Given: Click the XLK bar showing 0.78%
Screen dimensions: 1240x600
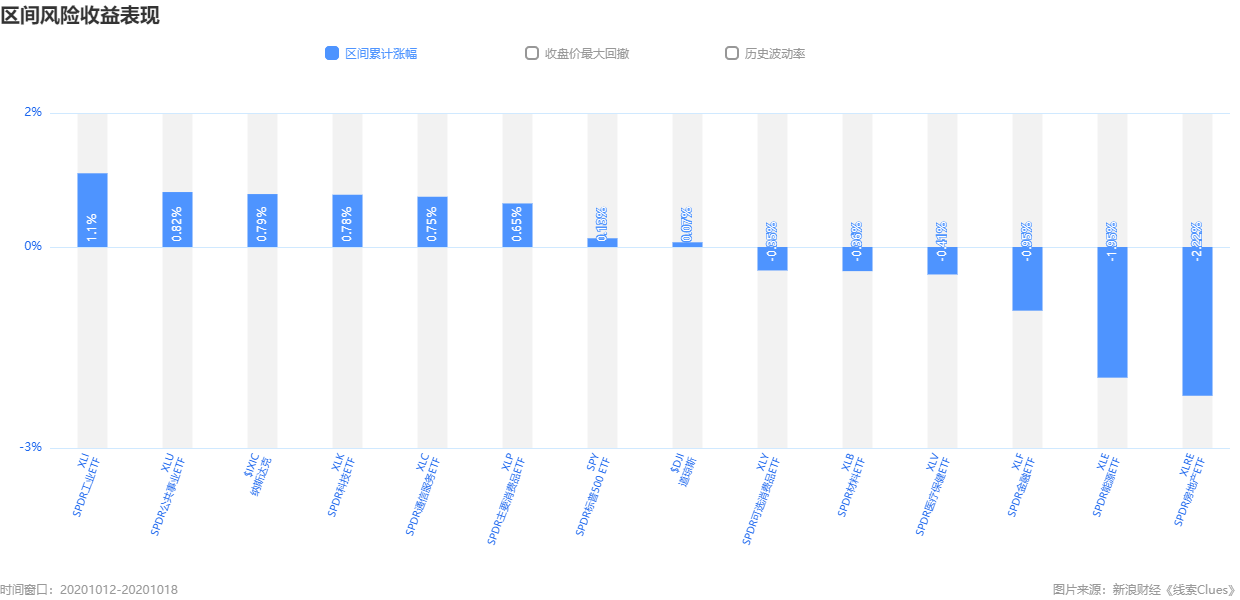Looking at the screenshot, I should tap(347, 221).
